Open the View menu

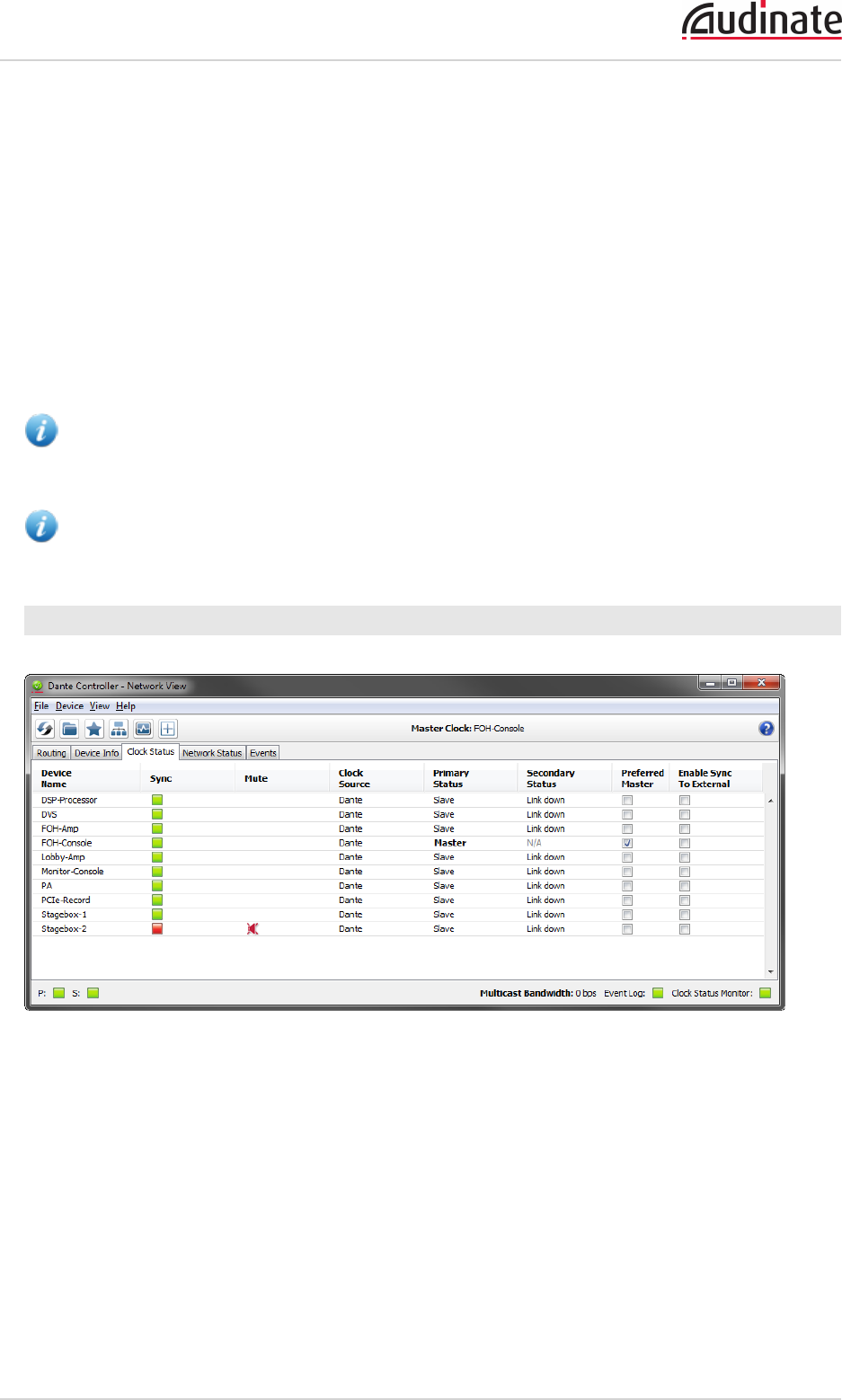(99, 706)
